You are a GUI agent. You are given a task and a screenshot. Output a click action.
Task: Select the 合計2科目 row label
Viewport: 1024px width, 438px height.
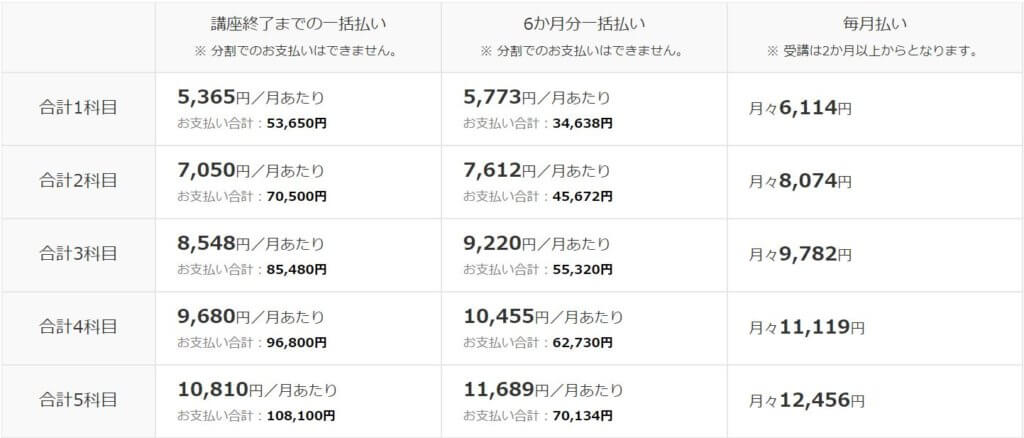(78, 181)
